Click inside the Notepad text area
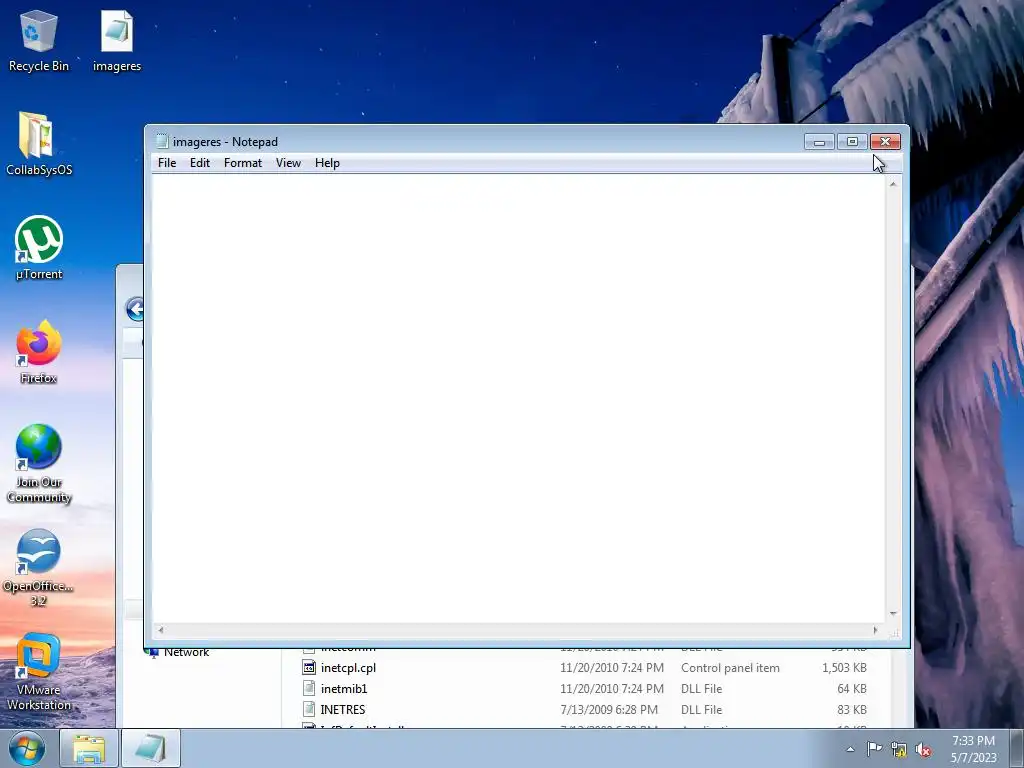The width and height of the screenshot is (1024, 768). pos(519,398)
